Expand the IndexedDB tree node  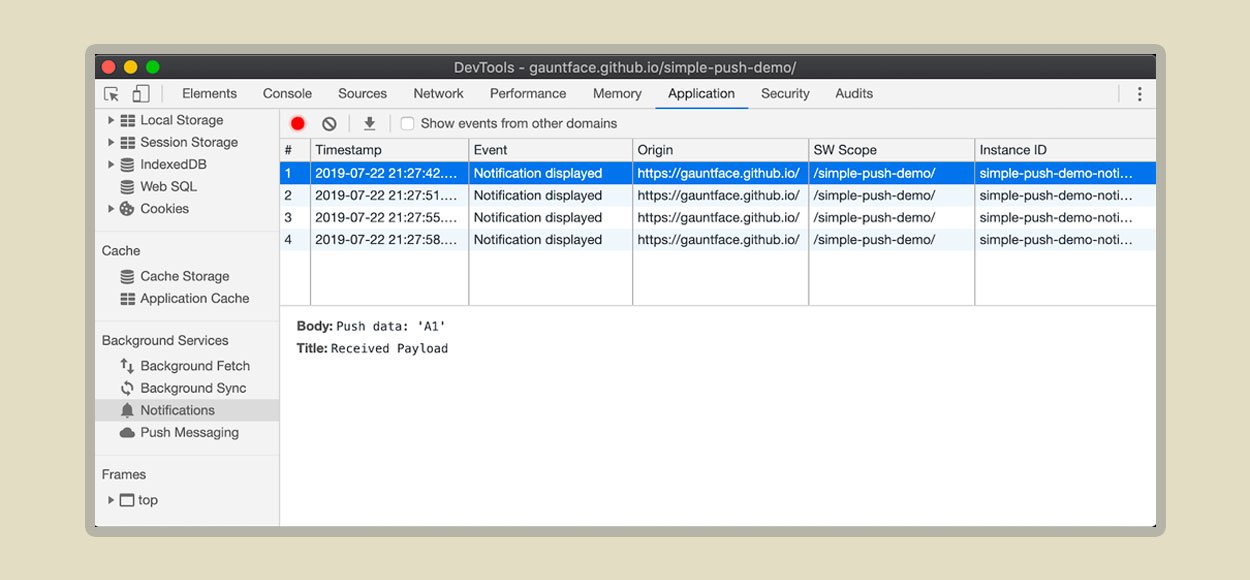coord(111,164)
